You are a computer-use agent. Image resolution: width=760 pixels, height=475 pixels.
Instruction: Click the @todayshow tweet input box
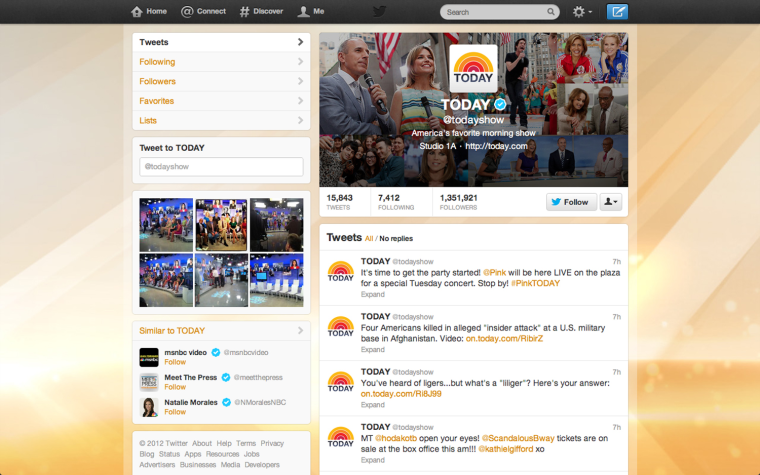pos(222,166)
